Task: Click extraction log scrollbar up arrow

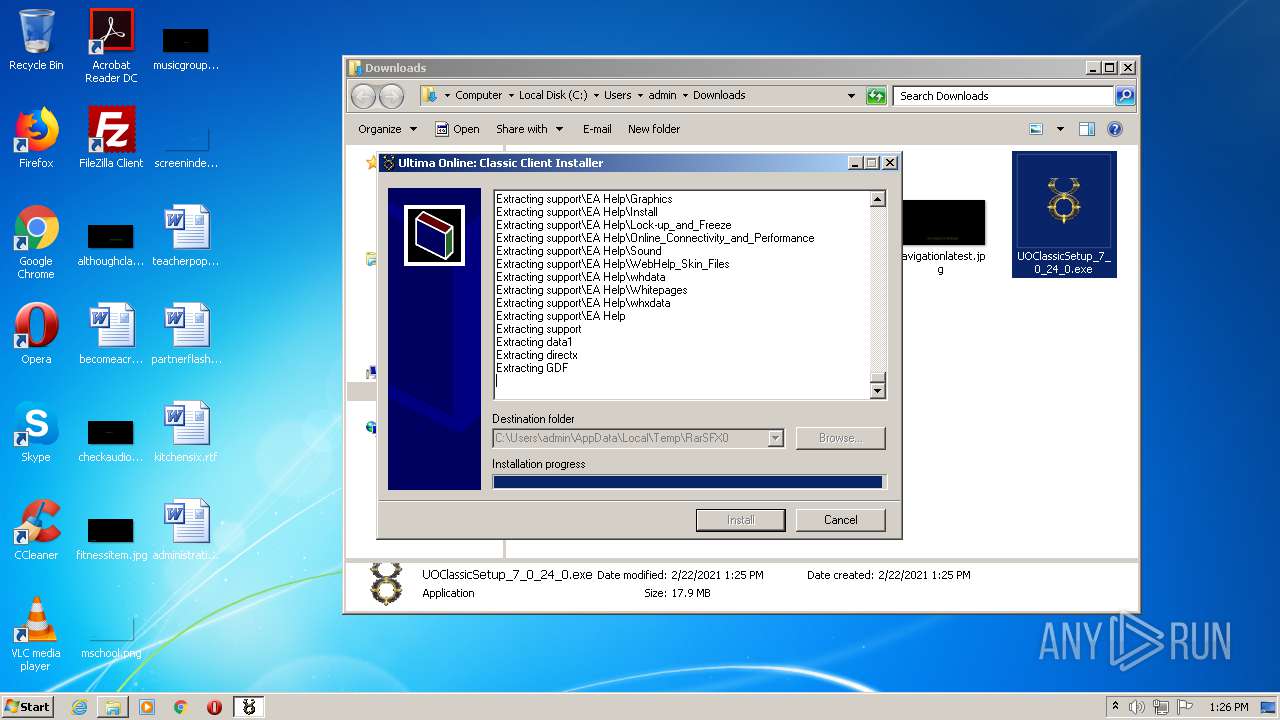Action: (877, 199)
